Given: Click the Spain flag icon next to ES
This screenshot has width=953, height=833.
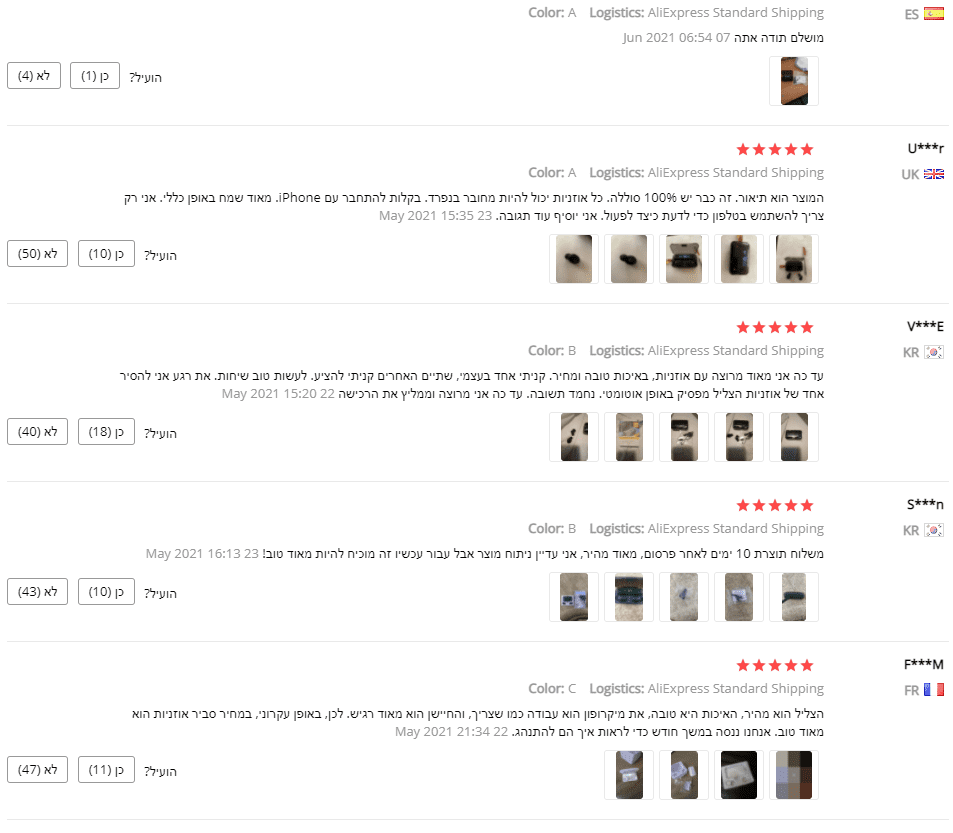Looking at the screenshot, I should pos(934,14).
